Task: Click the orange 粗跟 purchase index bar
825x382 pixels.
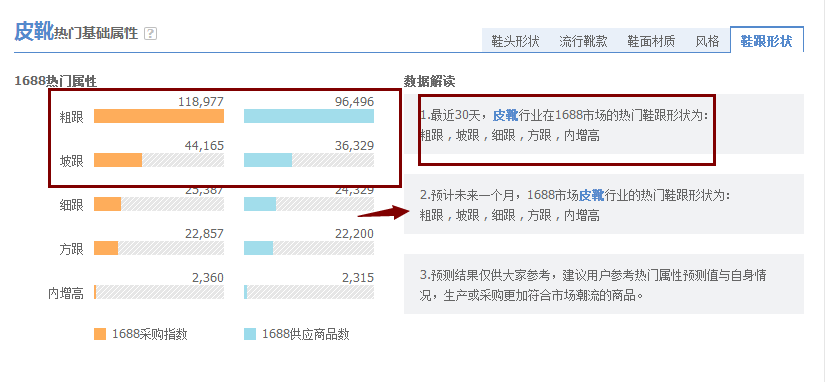Action: (159, 116)
